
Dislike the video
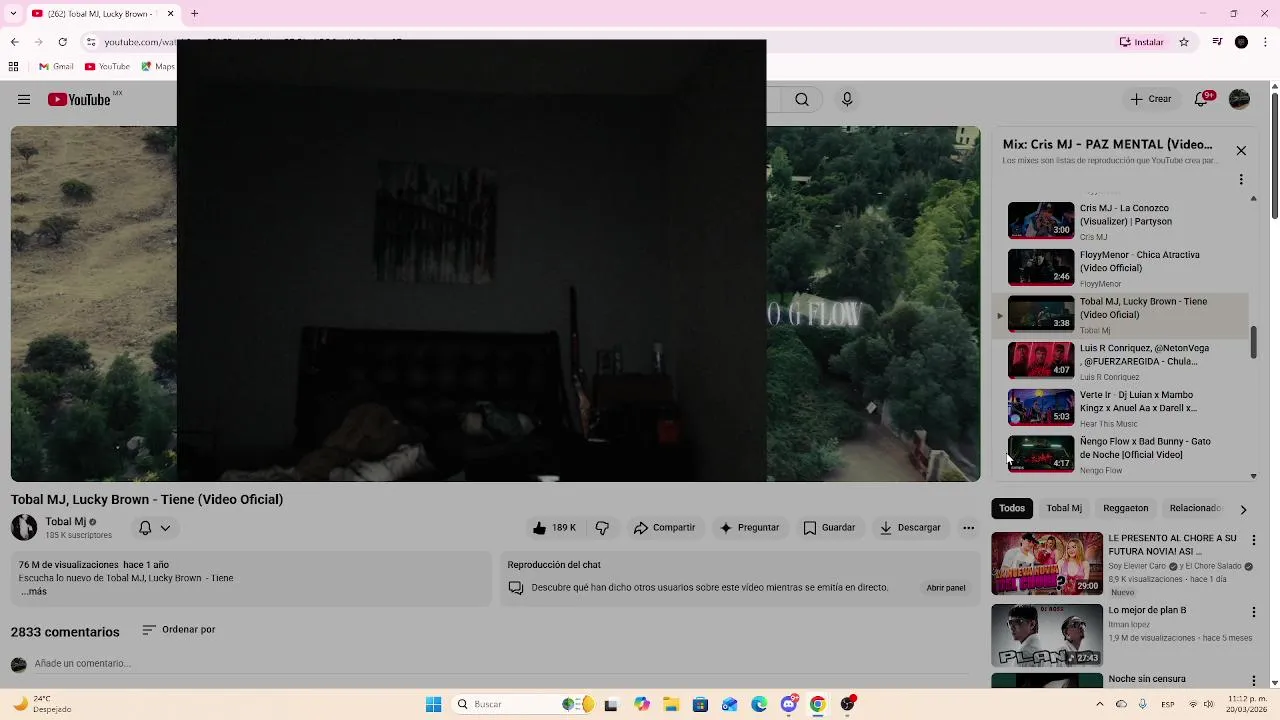pos(602,528)
